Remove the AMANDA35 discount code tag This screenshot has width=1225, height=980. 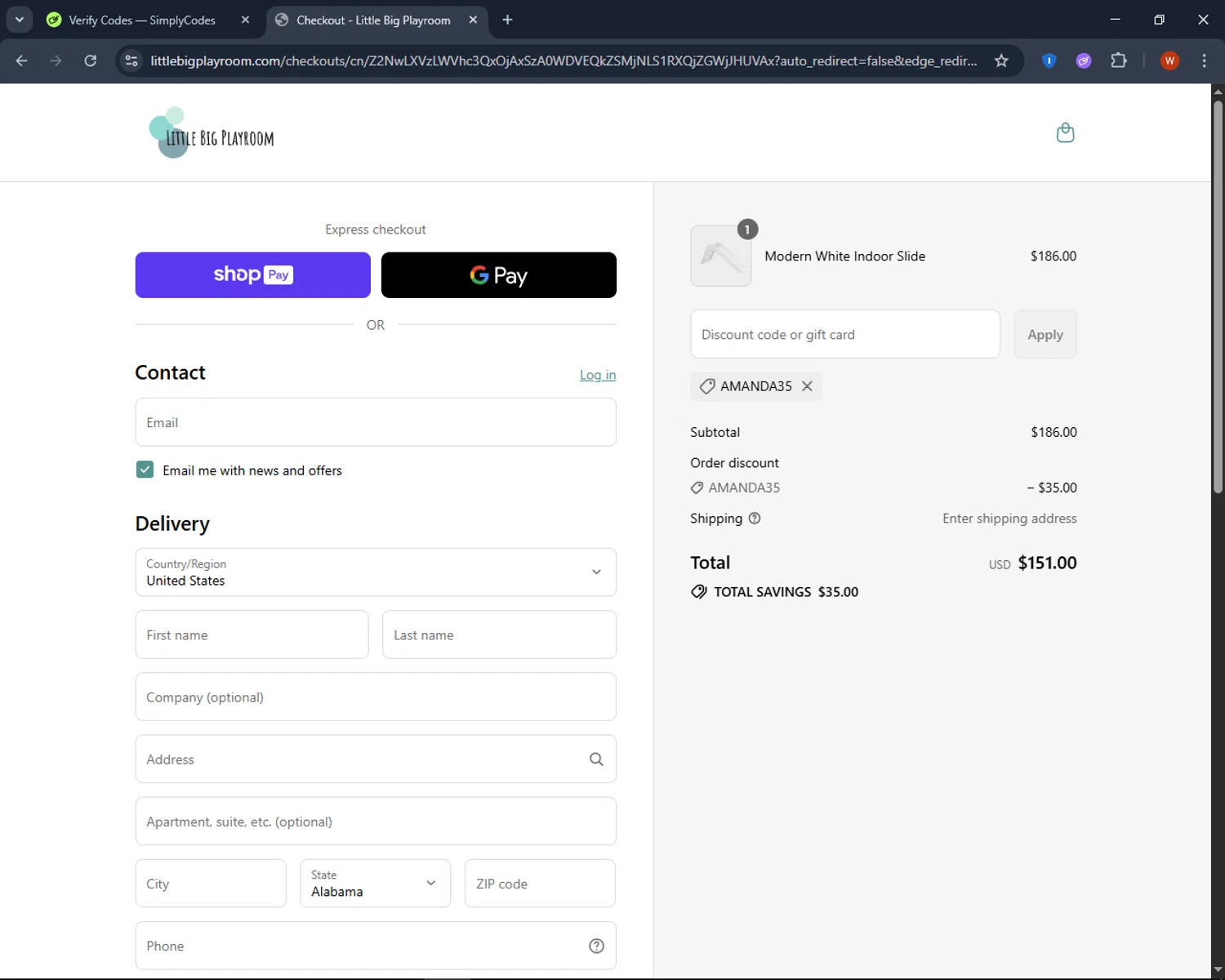click(807, 386)
